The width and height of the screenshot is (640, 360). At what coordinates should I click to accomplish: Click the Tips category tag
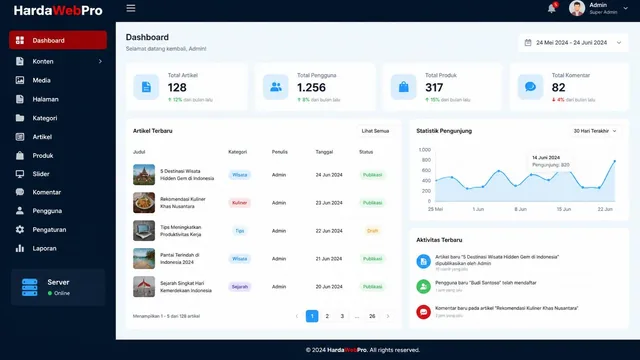click(240, 231)
